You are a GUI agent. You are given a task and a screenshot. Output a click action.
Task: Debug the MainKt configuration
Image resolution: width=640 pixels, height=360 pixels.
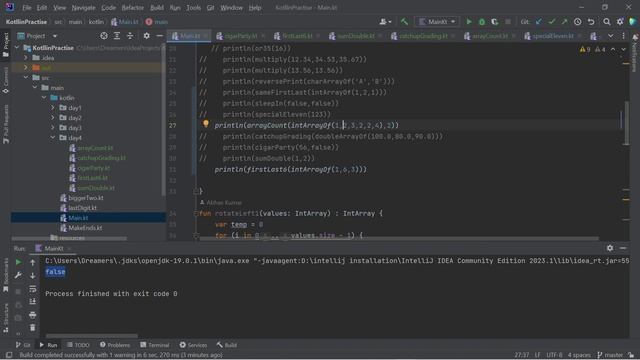pos(482,22)
